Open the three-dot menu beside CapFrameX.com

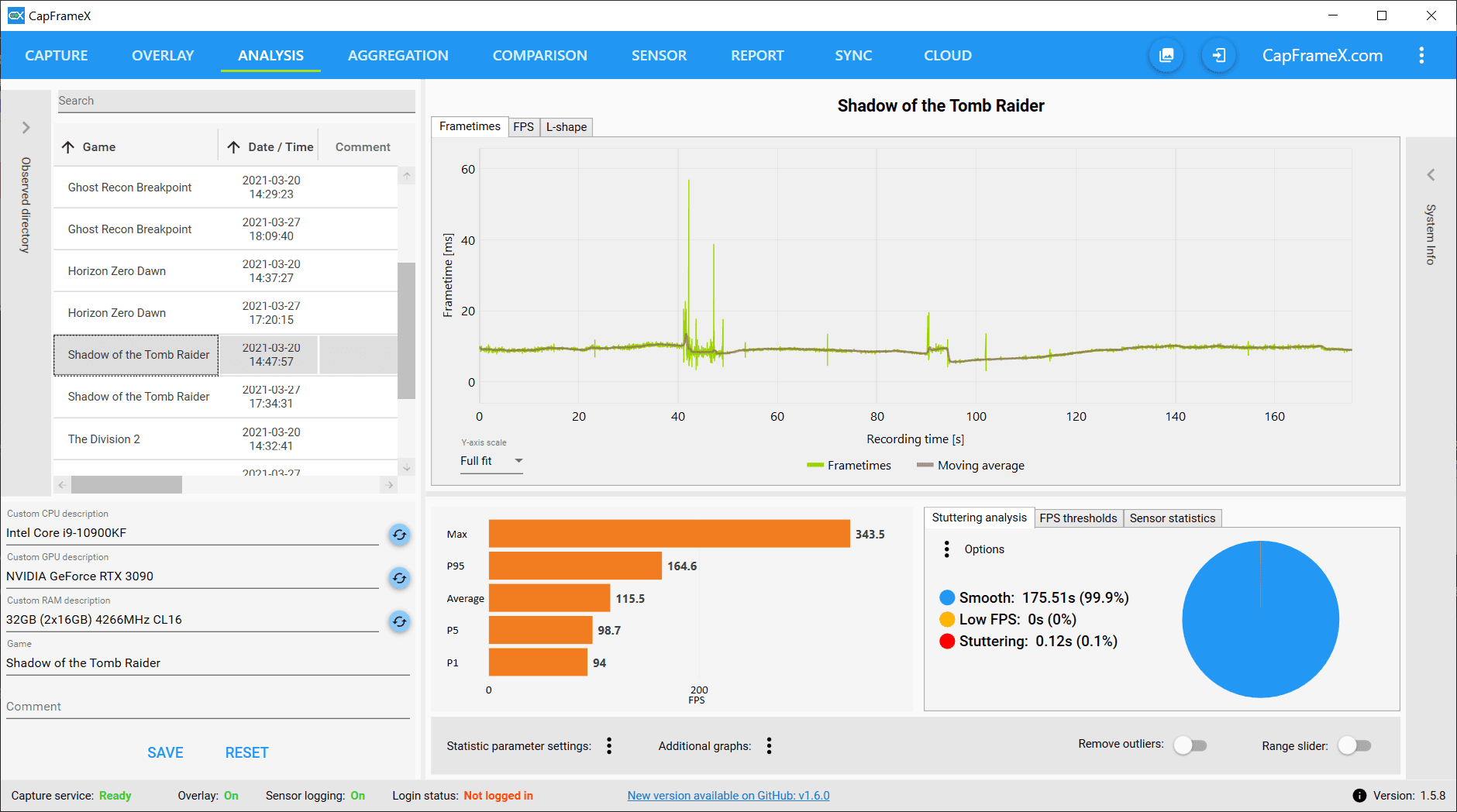tap(1421, 55)
